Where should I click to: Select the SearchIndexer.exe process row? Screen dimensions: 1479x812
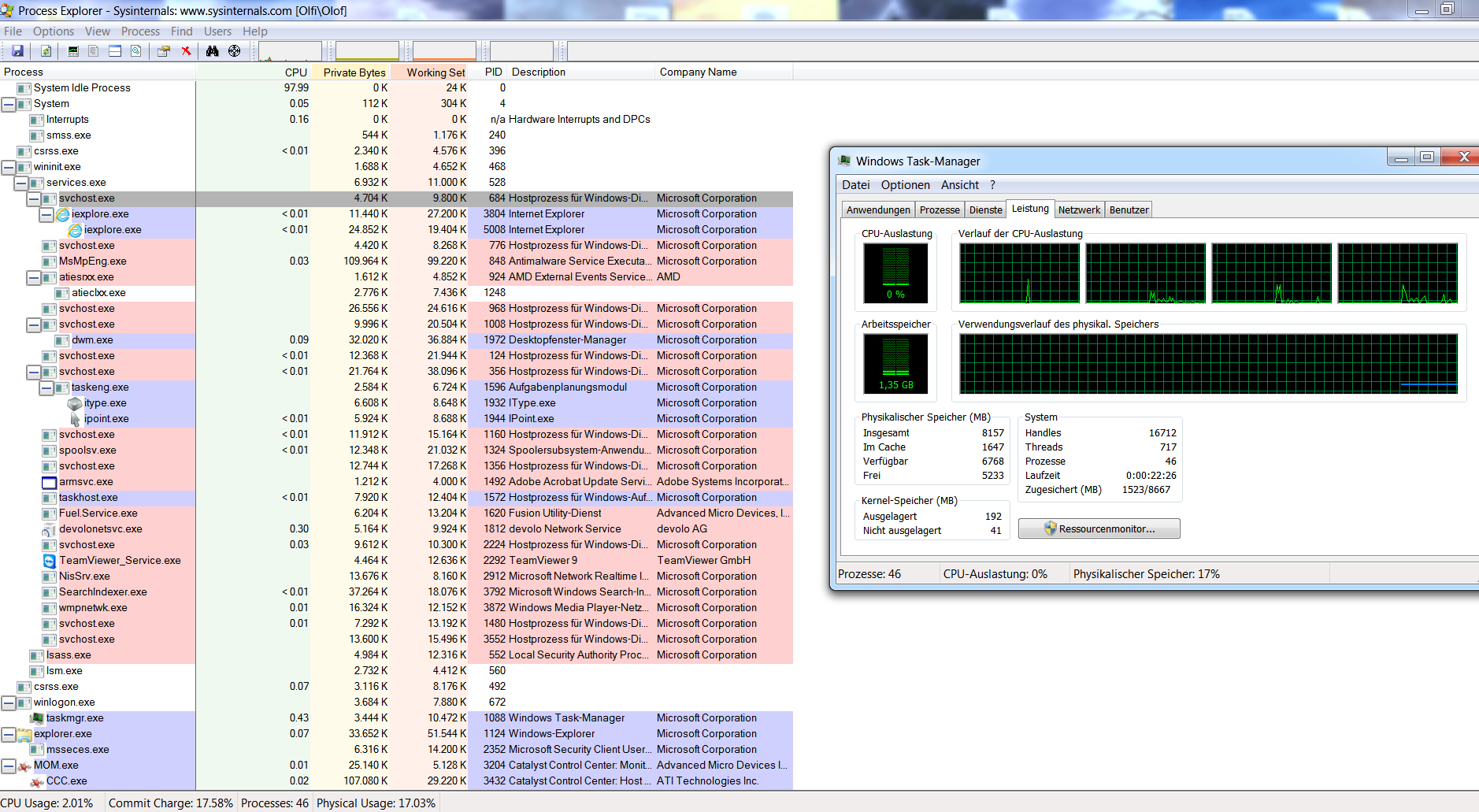[x=396, y=592]
